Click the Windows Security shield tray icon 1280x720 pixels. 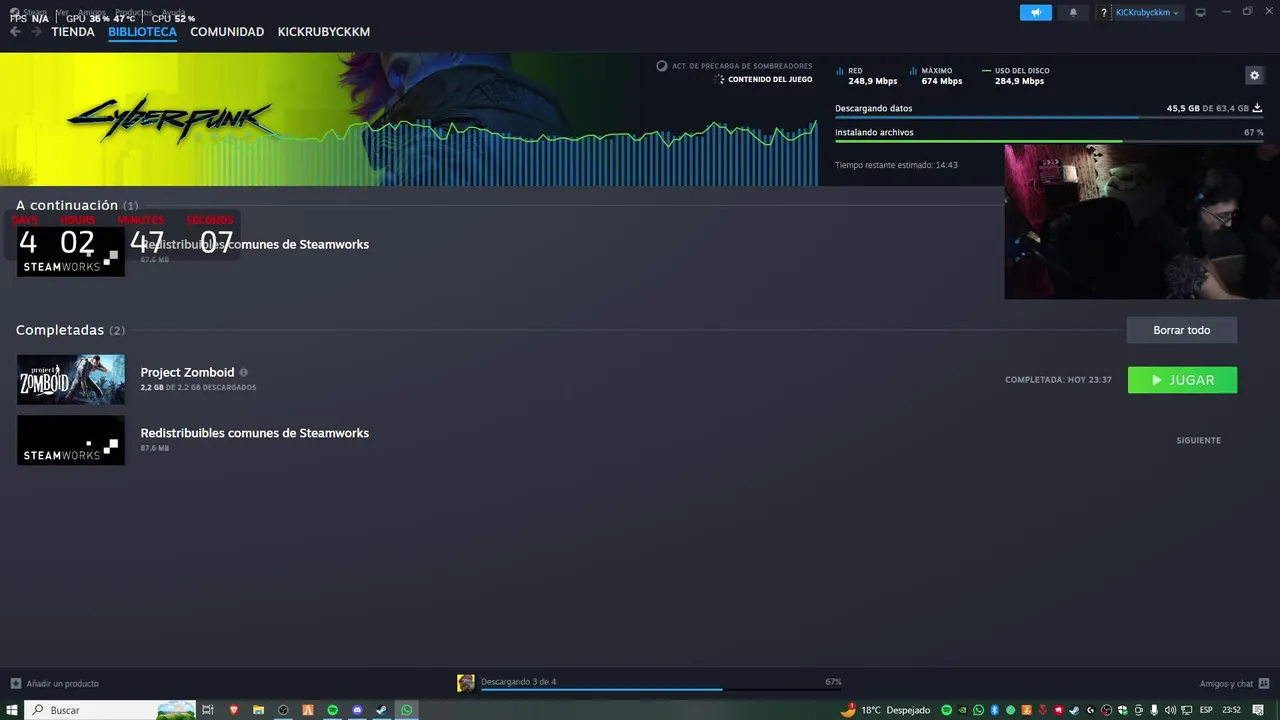click(1122, 710)
